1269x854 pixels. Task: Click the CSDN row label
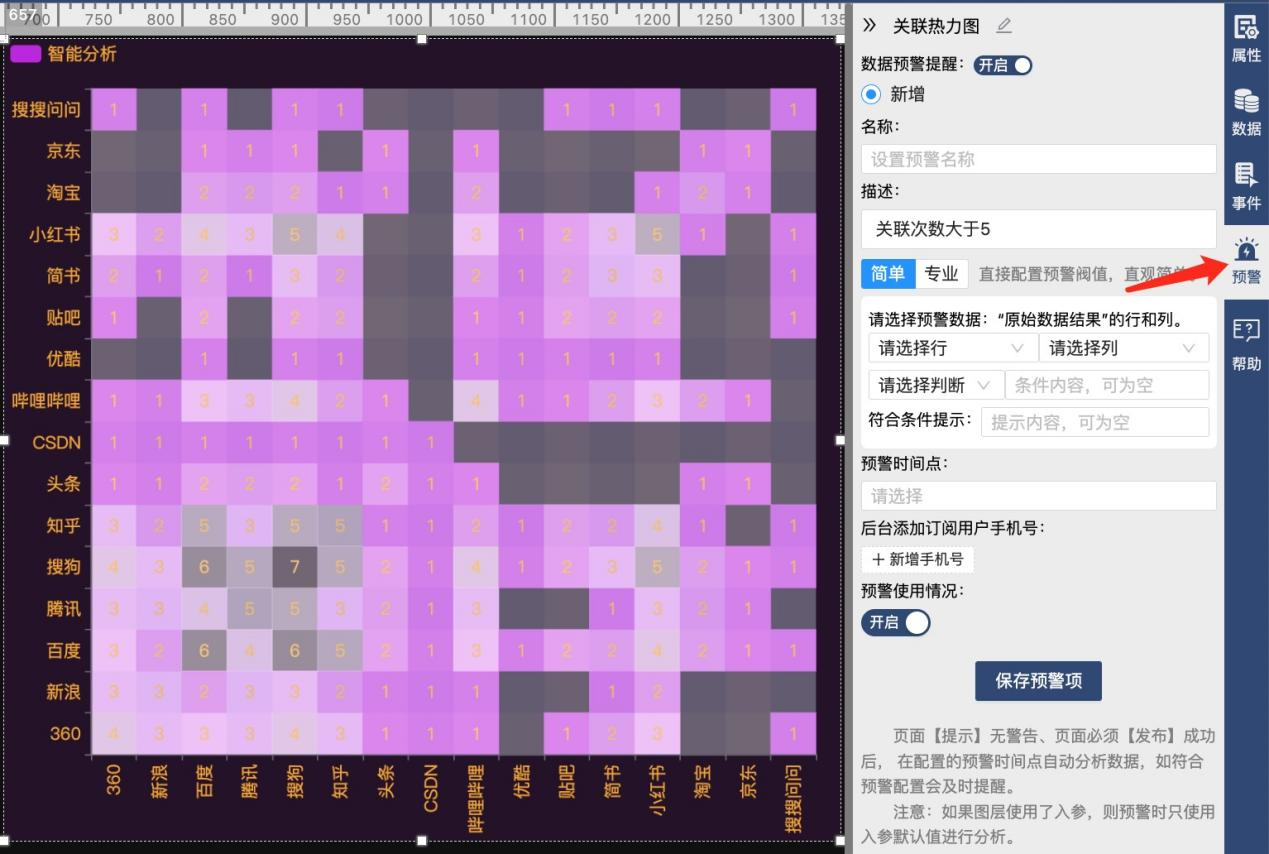(x=56, y=441)
